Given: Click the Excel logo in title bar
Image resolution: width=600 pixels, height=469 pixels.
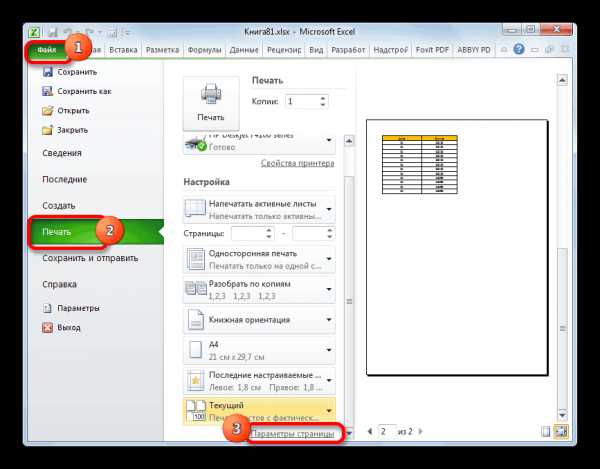Looking at the screenshot, I should coord(35,32).
